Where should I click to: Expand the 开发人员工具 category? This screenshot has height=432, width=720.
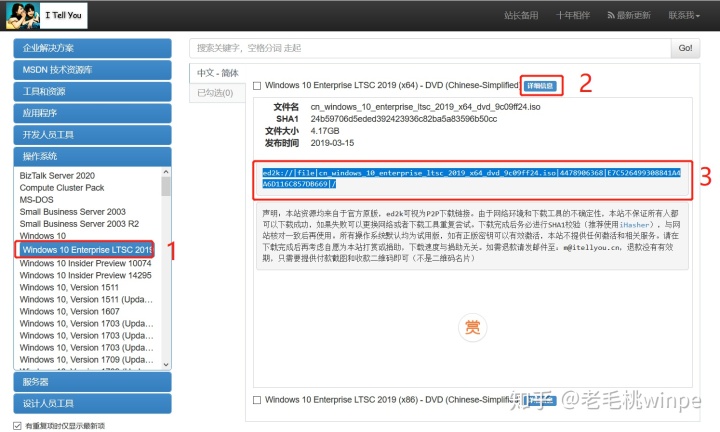click(x=92, y=135)
